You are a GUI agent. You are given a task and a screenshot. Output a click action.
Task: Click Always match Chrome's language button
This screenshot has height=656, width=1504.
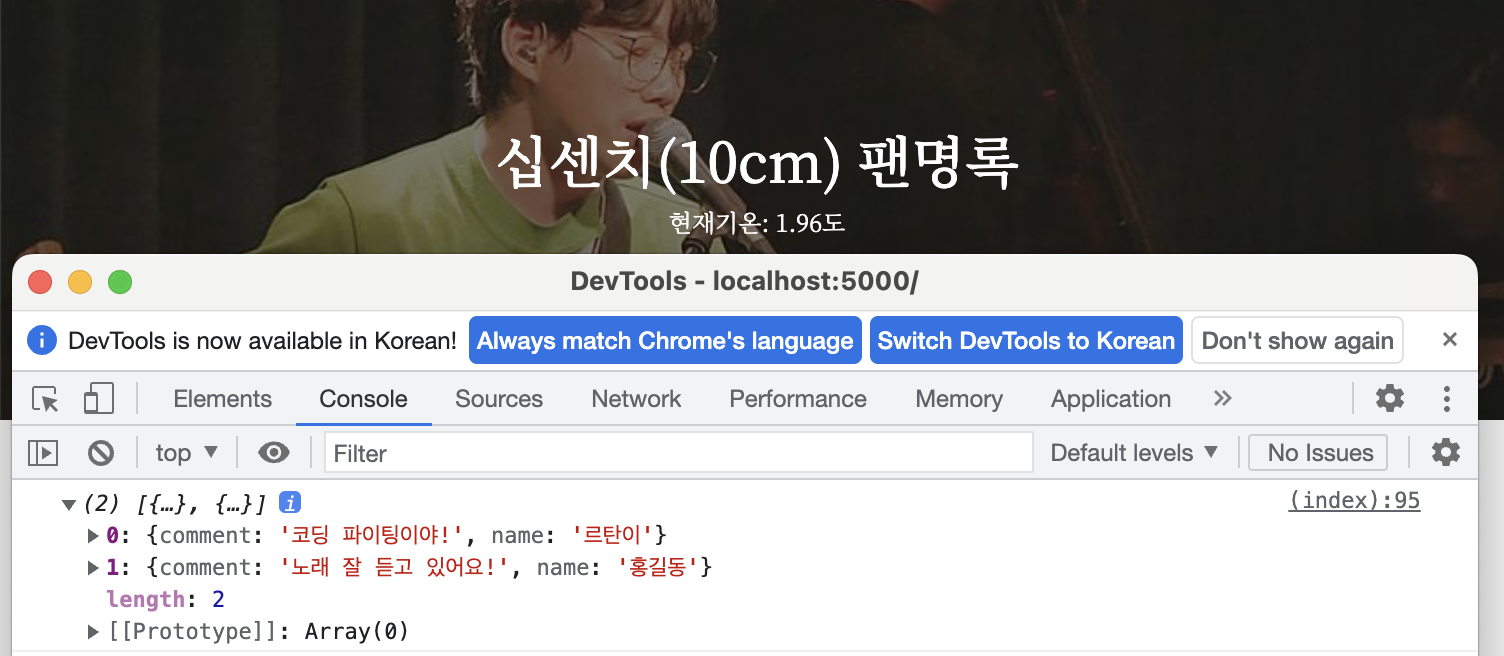pyautogui.click(x=665, y=340)
